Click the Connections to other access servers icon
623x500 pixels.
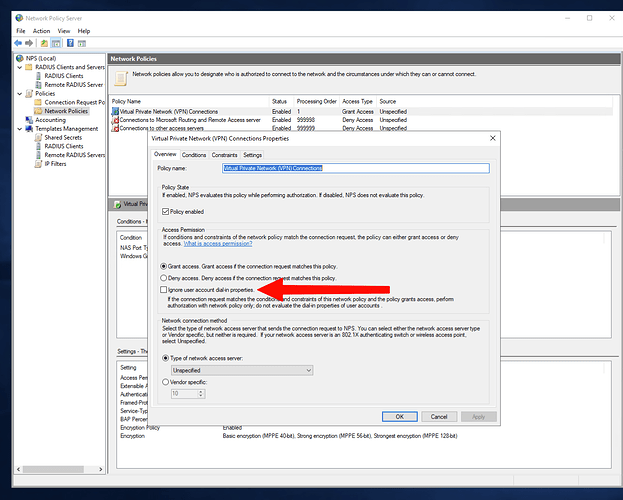click(x=115, y=128)
